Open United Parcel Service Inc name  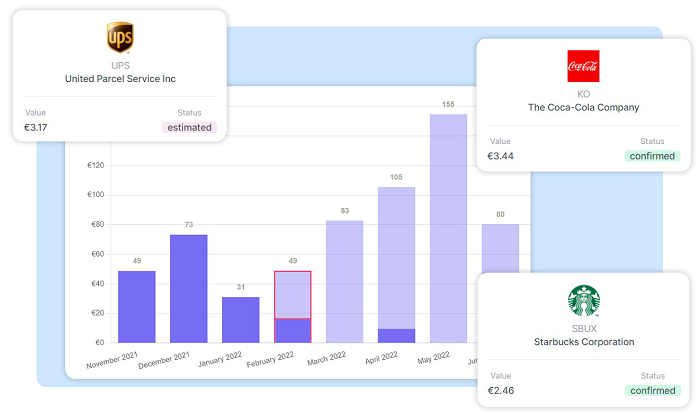point(120,78)
